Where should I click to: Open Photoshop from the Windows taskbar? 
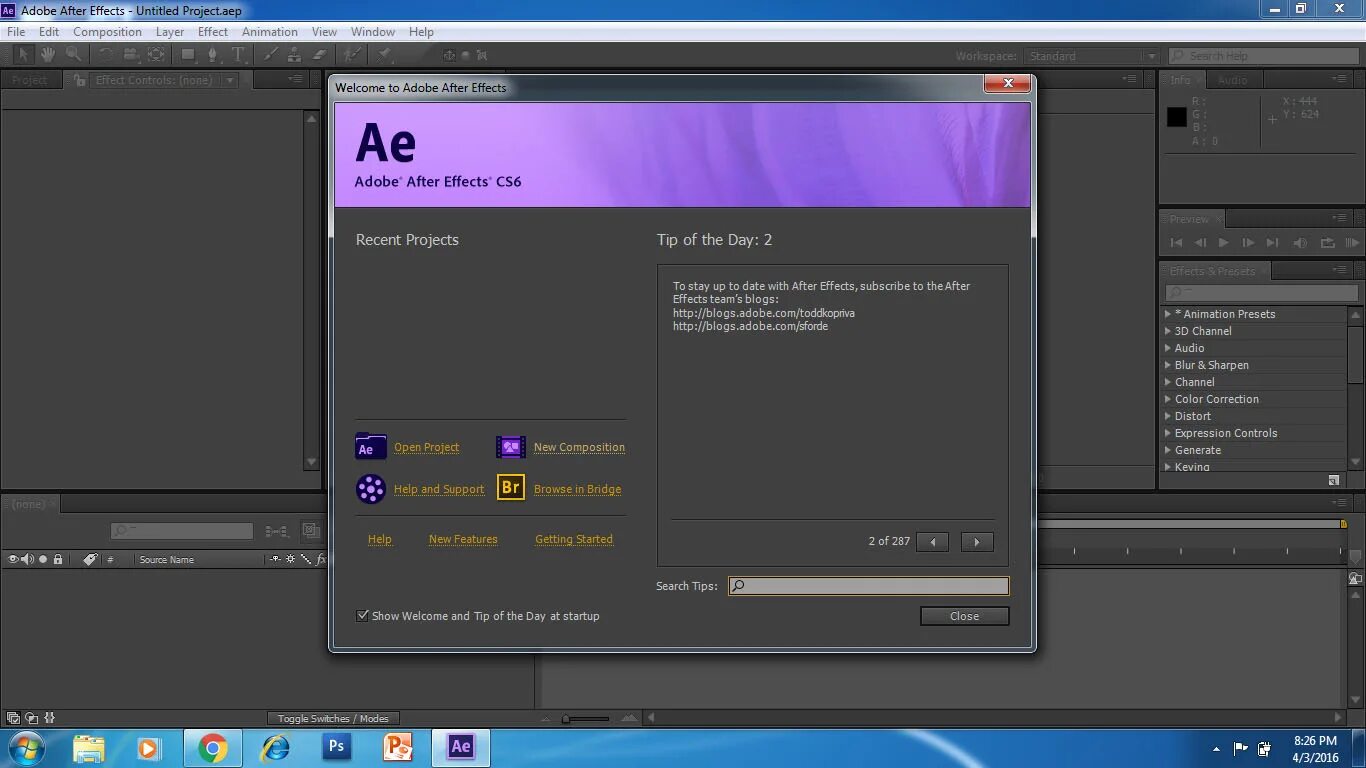[337, 747]
